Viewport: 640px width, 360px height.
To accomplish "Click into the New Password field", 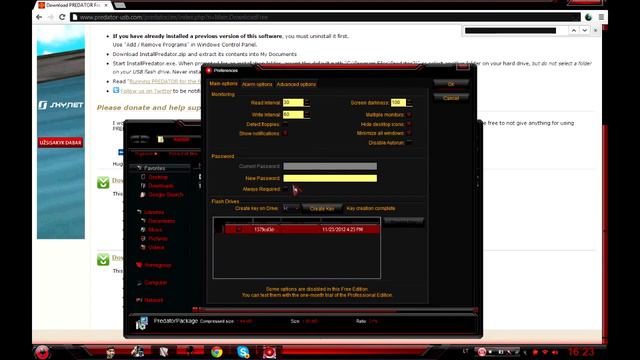I will 330,178.
